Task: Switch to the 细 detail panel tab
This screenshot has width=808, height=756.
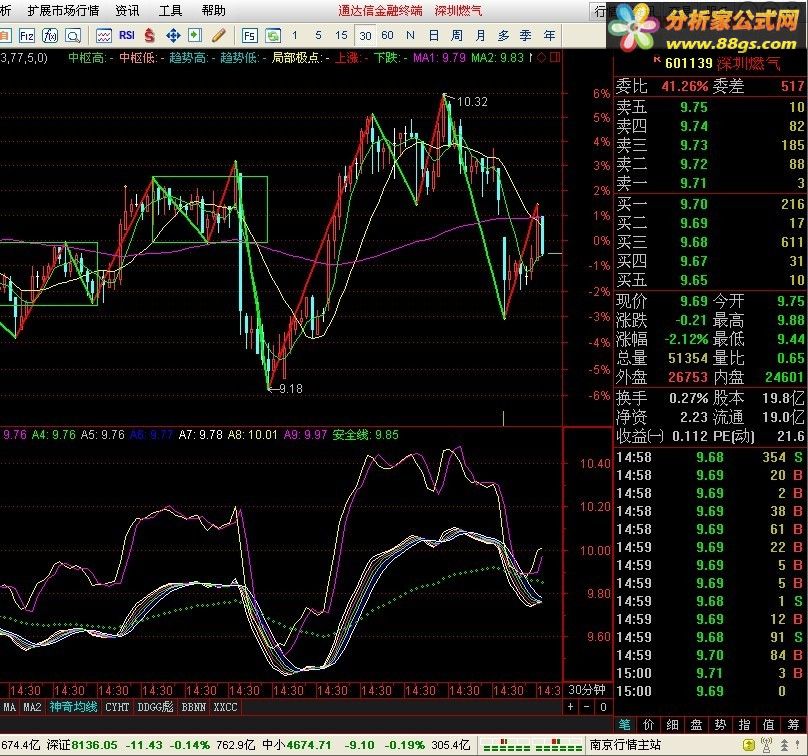Action: click(x=672, y=725)
